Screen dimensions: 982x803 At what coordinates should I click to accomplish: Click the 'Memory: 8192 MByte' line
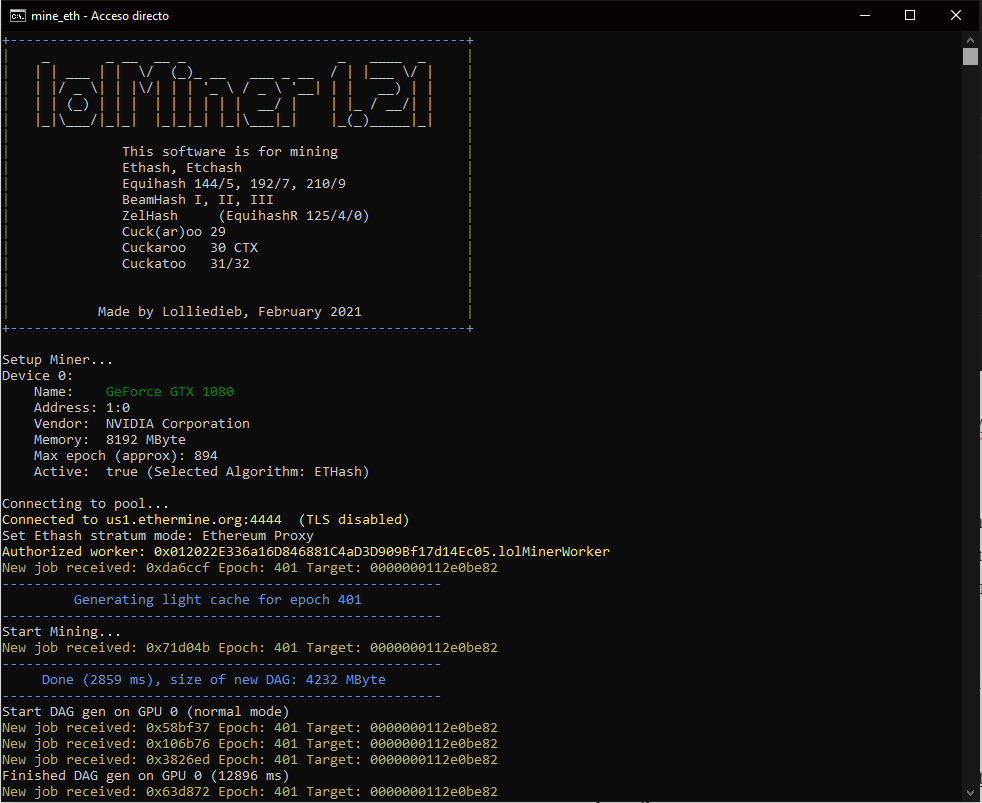[110, 440]
